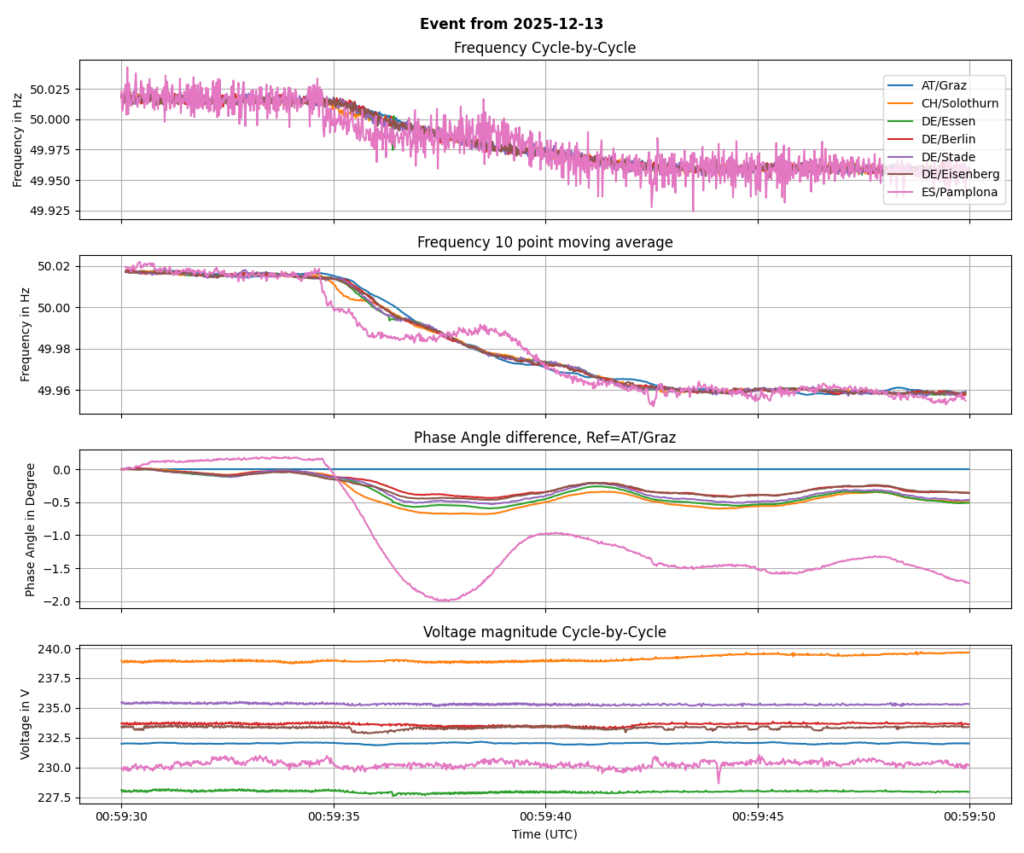
Task: Select the DE/Essen legend label
Action: coord(949,121)
